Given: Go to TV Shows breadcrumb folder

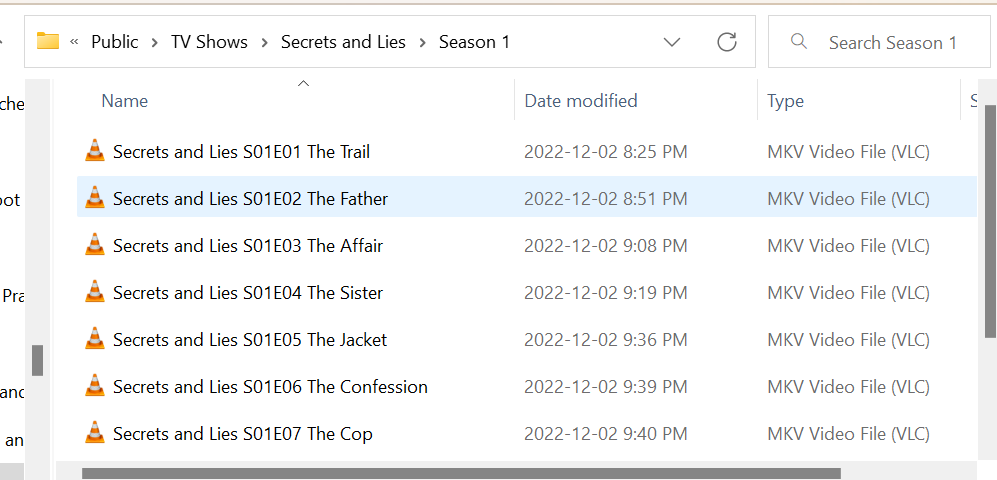Looking at the screenshot, I should (209, 42).
